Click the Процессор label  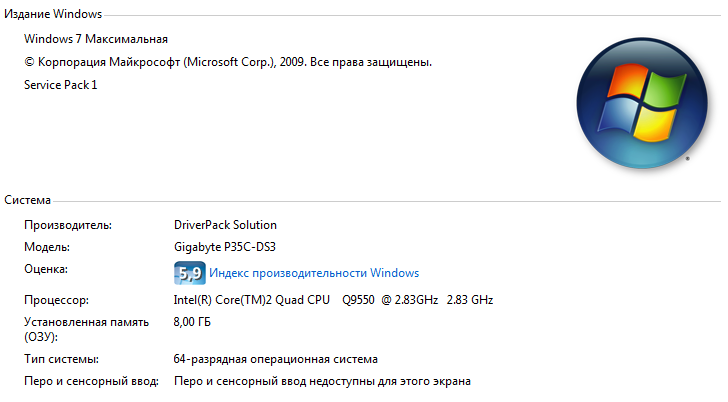pos(56,300)
